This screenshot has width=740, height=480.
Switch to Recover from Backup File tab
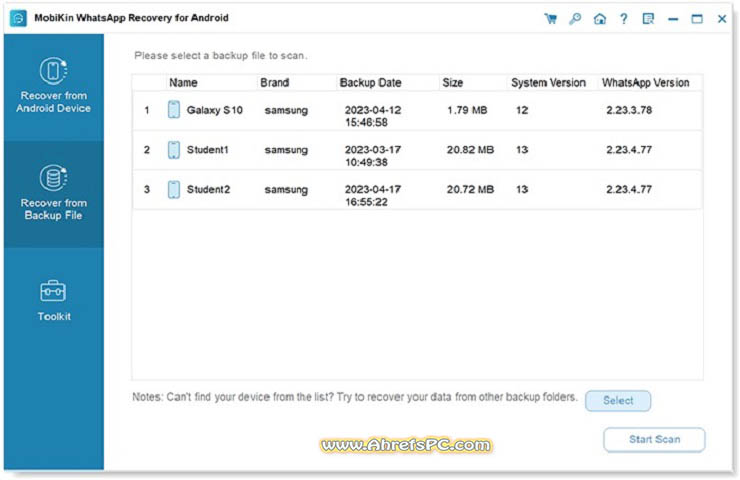pyautogui.click(x=54, y=194)
